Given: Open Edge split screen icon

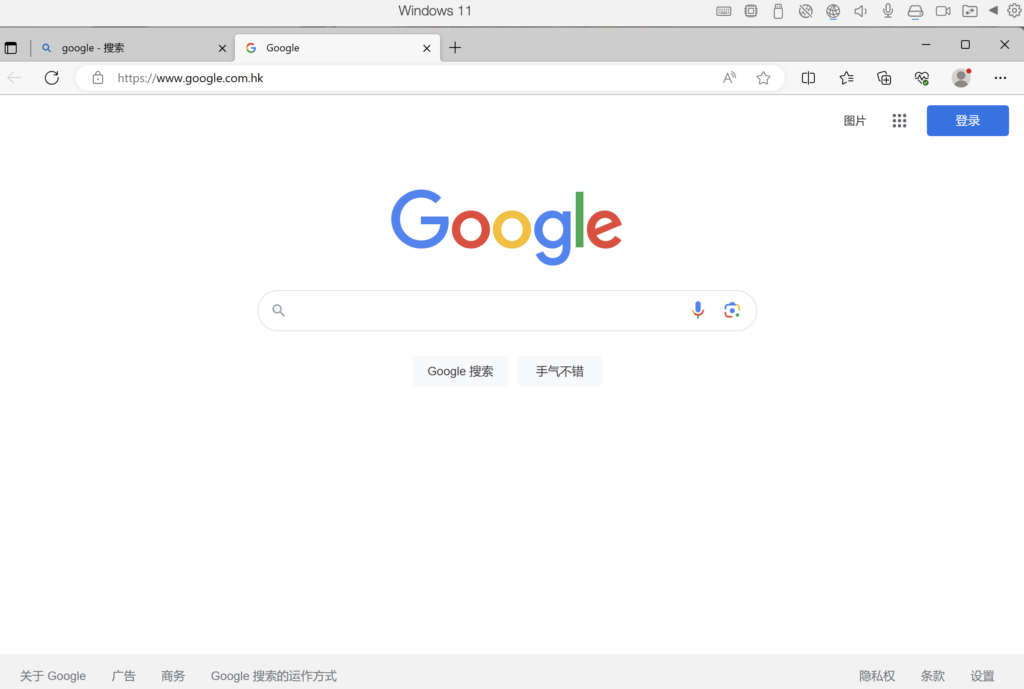Looking at the screenshot, I should tap(808, 78).
